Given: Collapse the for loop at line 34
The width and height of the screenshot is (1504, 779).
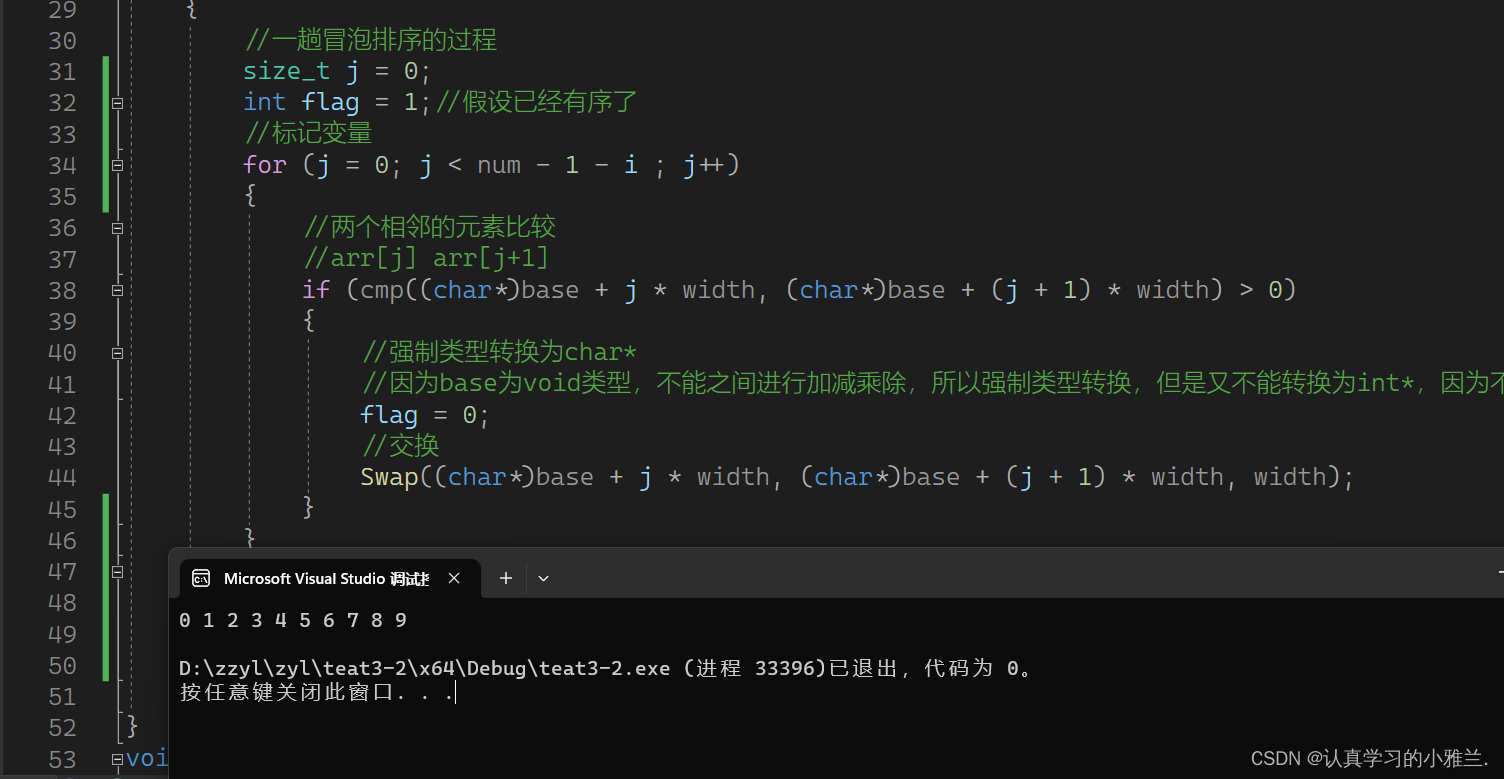Looking at the screenshot, I should (x=118, y=165).
